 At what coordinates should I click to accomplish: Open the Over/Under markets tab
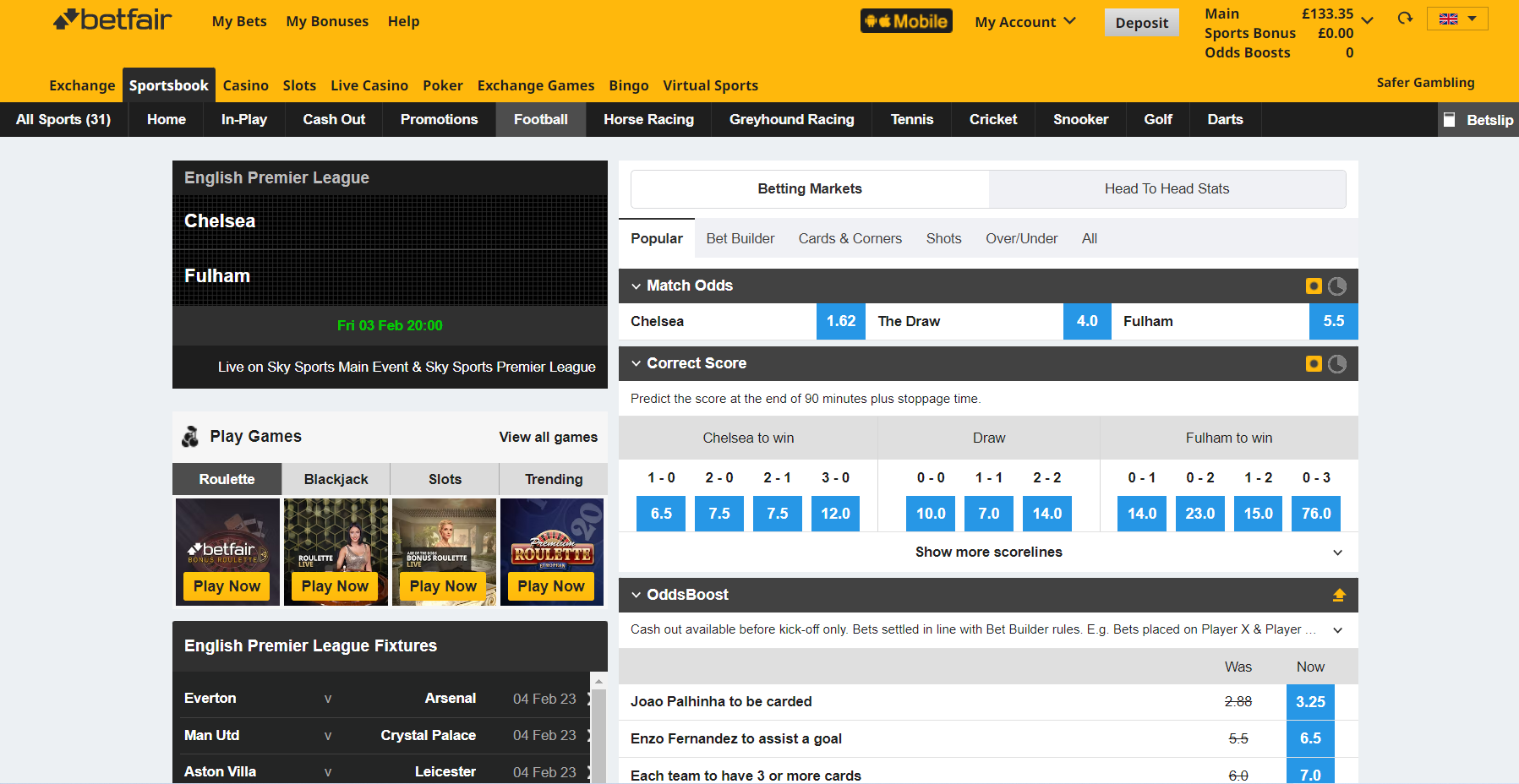tap(1021, 239)
